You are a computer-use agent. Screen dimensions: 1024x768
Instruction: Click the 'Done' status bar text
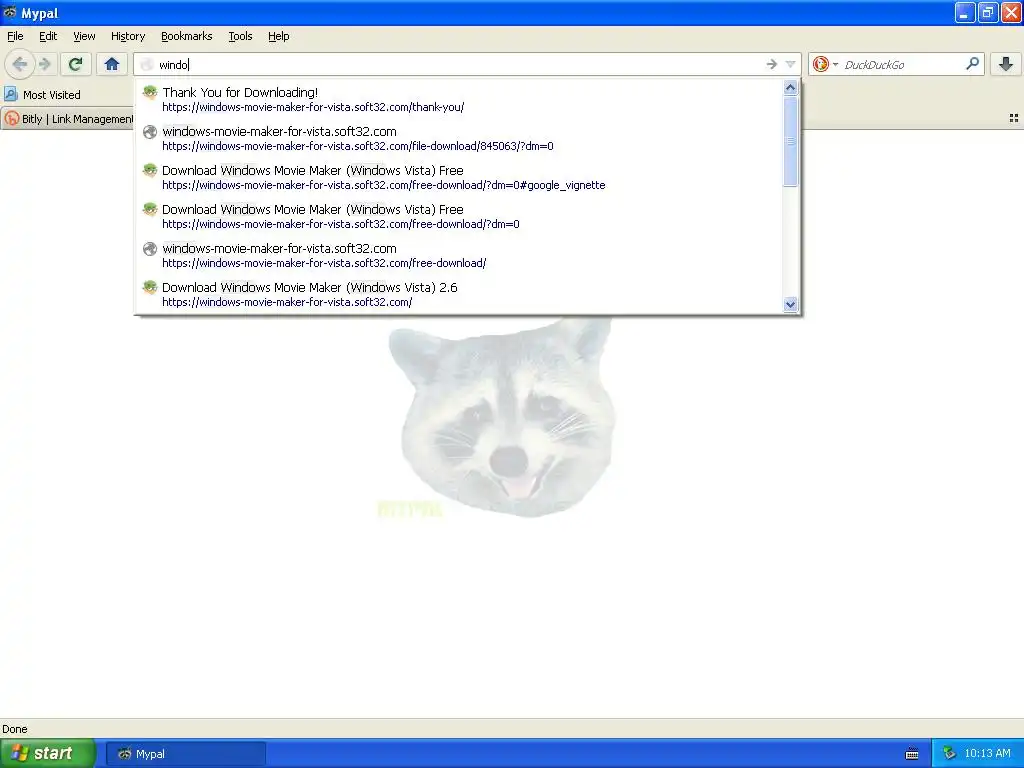(x=15, y=729)
